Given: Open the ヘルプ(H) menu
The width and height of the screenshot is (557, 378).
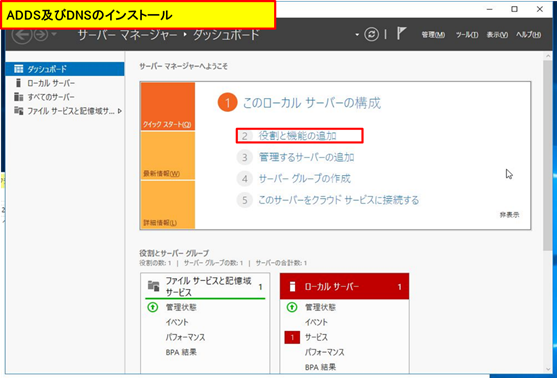Looking at the screenshot, I should click(x=529, y=35).
